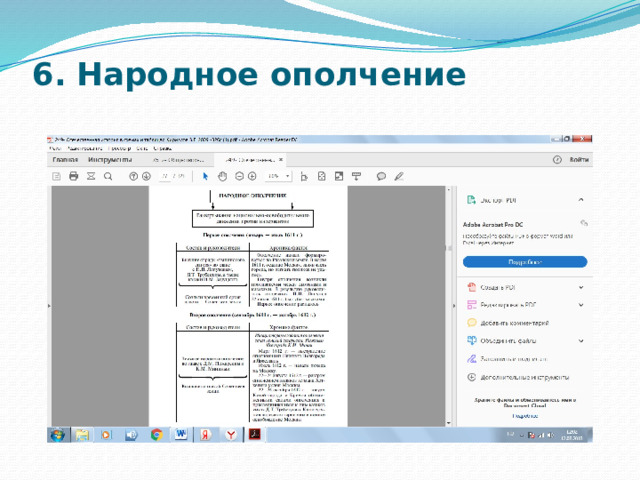
Task: Send file by email envelope icon
Action: [x=91, y=176]
